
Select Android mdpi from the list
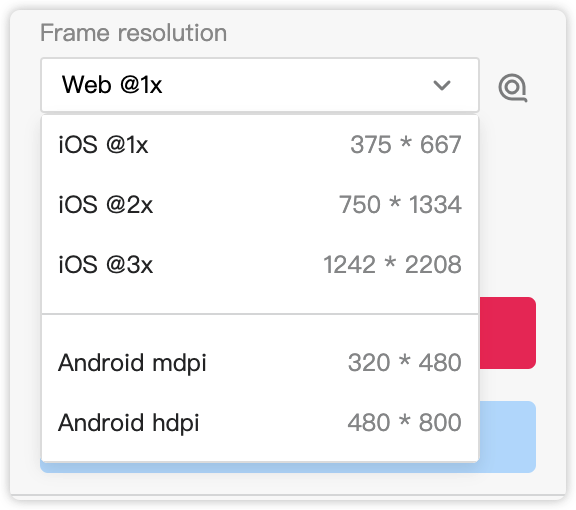[260, 363]
